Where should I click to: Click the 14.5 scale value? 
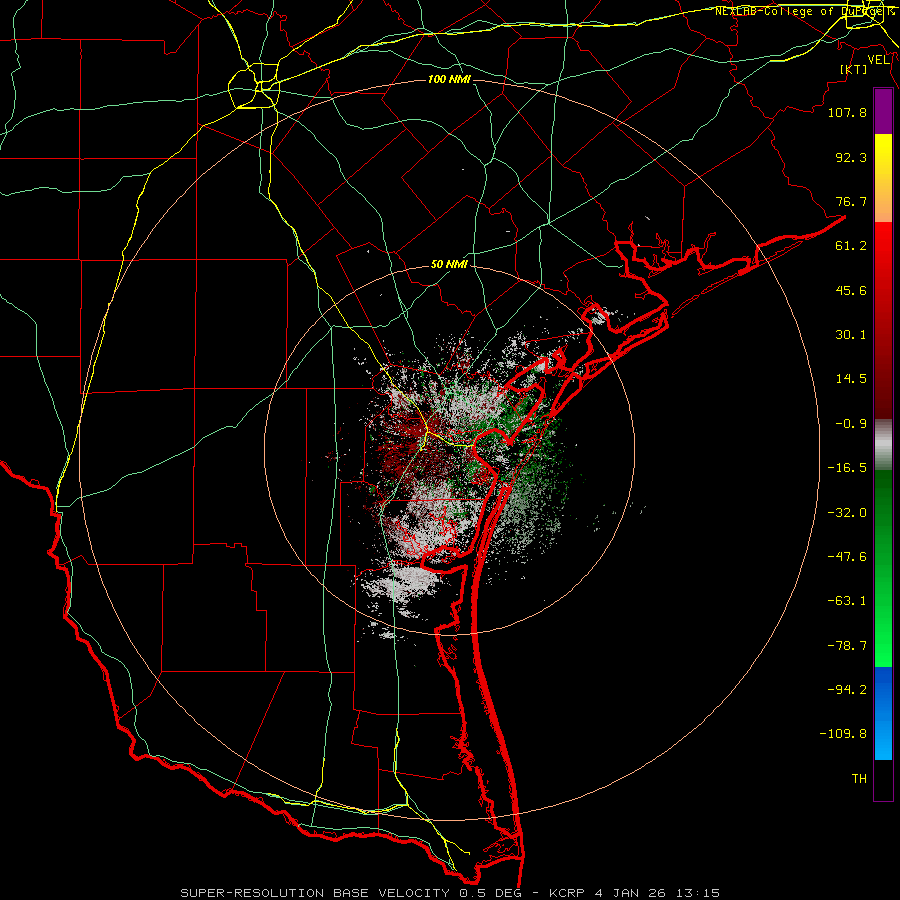point(851,379)
